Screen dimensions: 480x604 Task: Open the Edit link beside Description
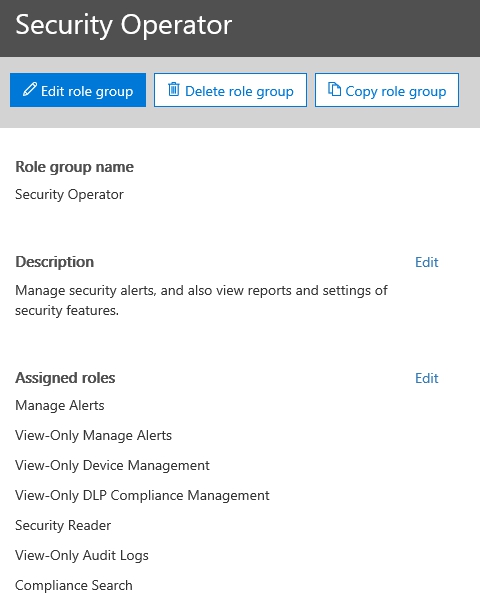point(426,262)
